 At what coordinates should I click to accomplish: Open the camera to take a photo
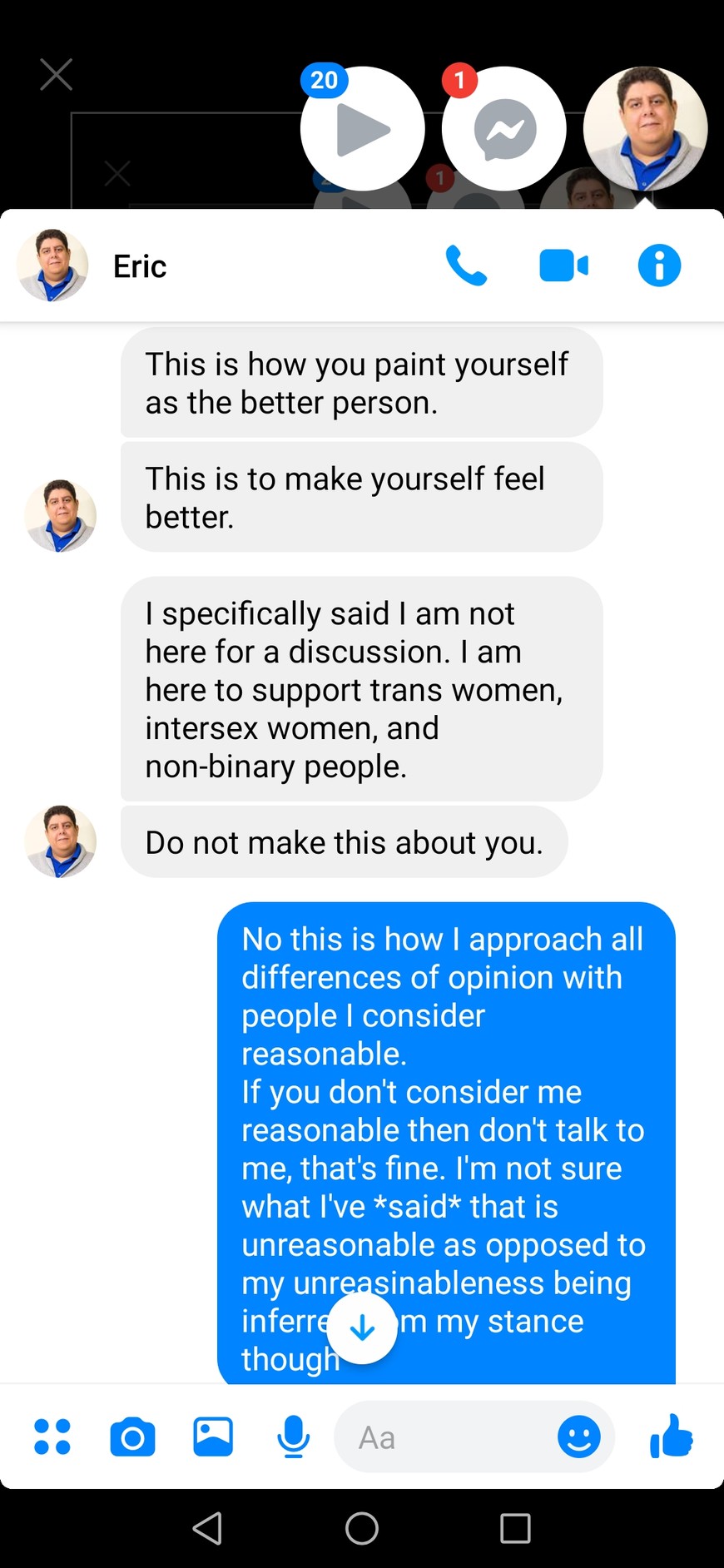point(132,1437)
